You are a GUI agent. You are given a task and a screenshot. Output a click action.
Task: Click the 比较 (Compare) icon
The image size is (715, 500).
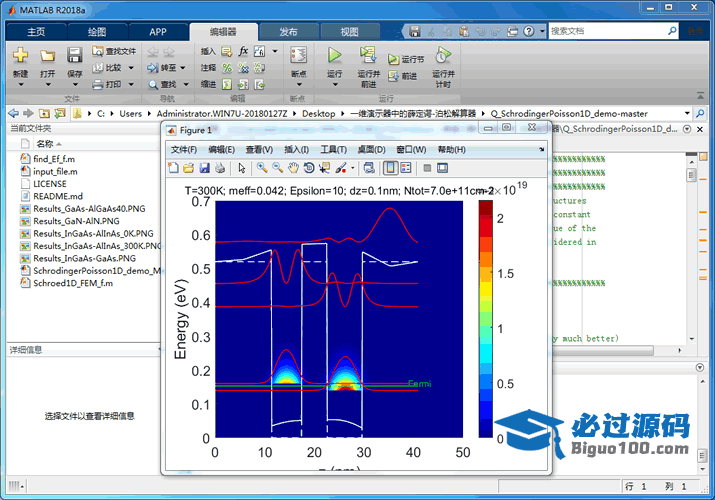[98, 68]
